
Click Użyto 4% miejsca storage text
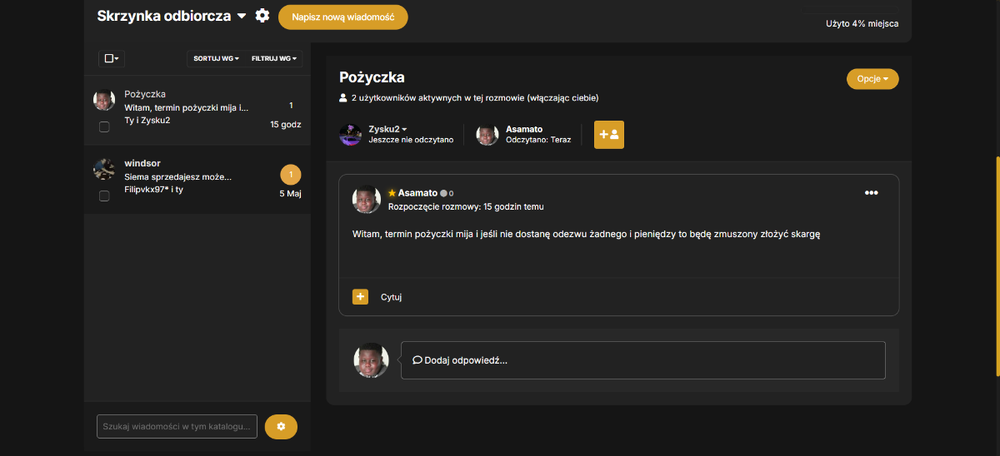862,24
